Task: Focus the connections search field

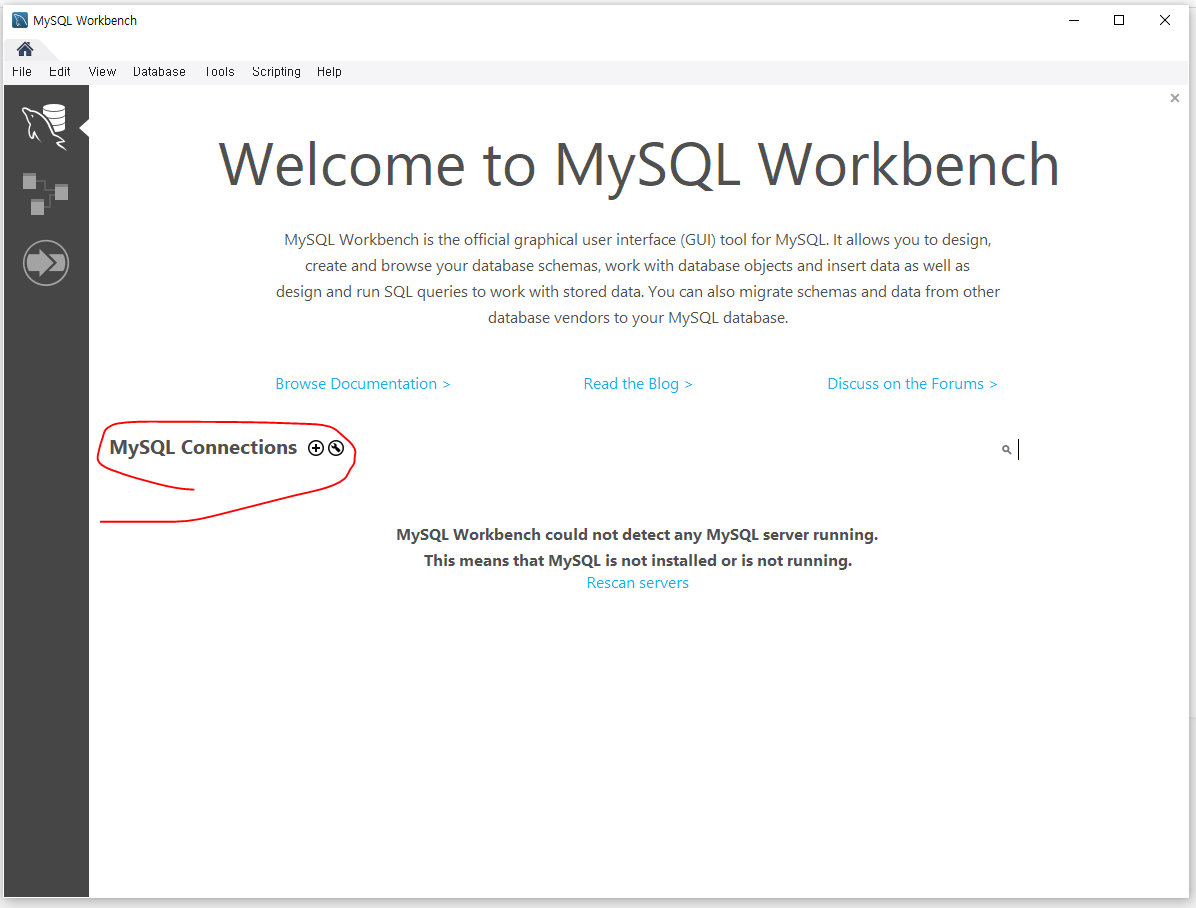Action: click(x=1091, y=449)
